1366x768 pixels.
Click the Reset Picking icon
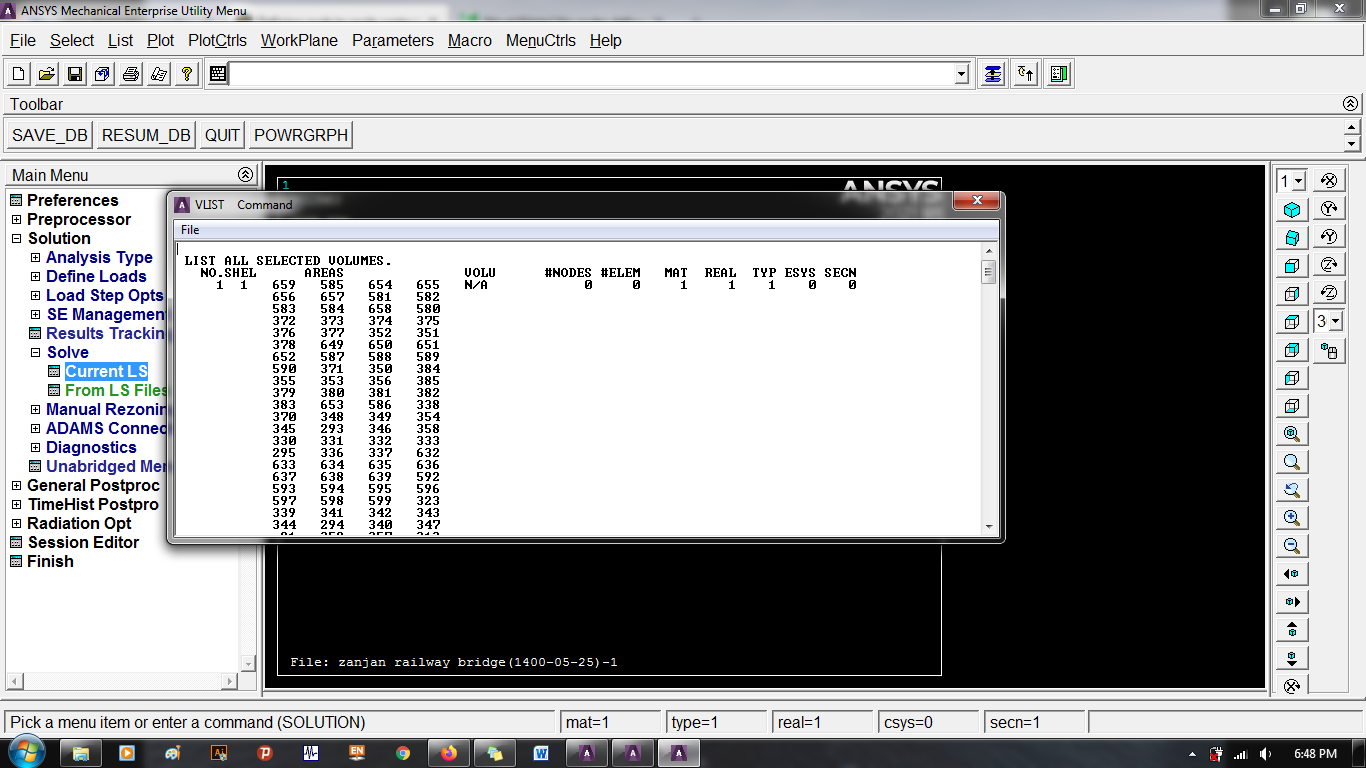click(x=1026, y=74)
